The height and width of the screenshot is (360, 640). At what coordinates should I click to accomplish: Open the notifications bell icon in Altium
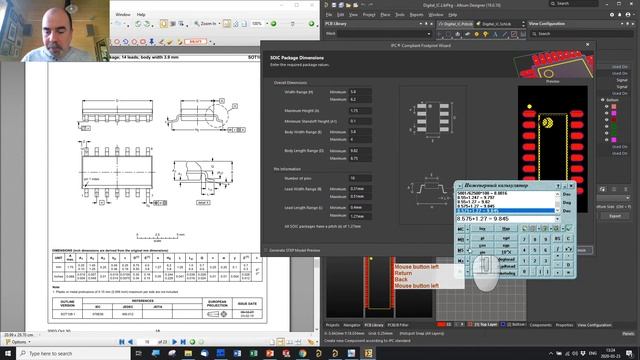coord(620,15)
